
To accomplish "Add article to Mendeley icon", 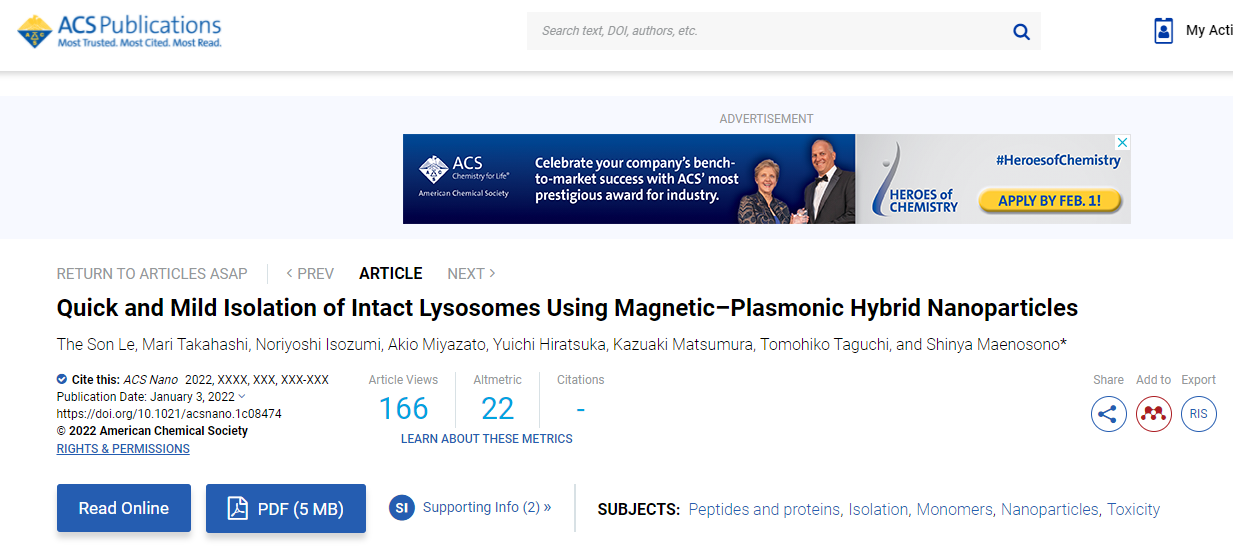I will (x=1153, y=414).
